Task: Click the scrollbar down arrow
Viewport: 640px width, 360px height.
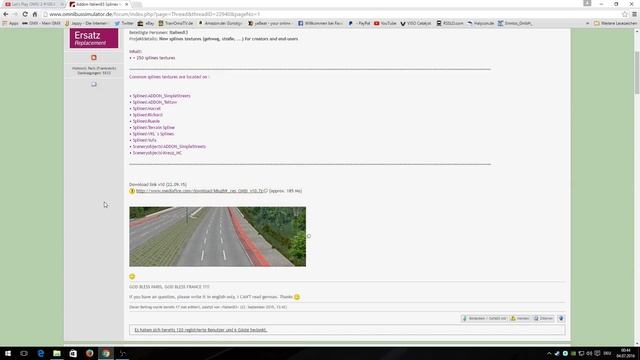Action: coord(637,343)
